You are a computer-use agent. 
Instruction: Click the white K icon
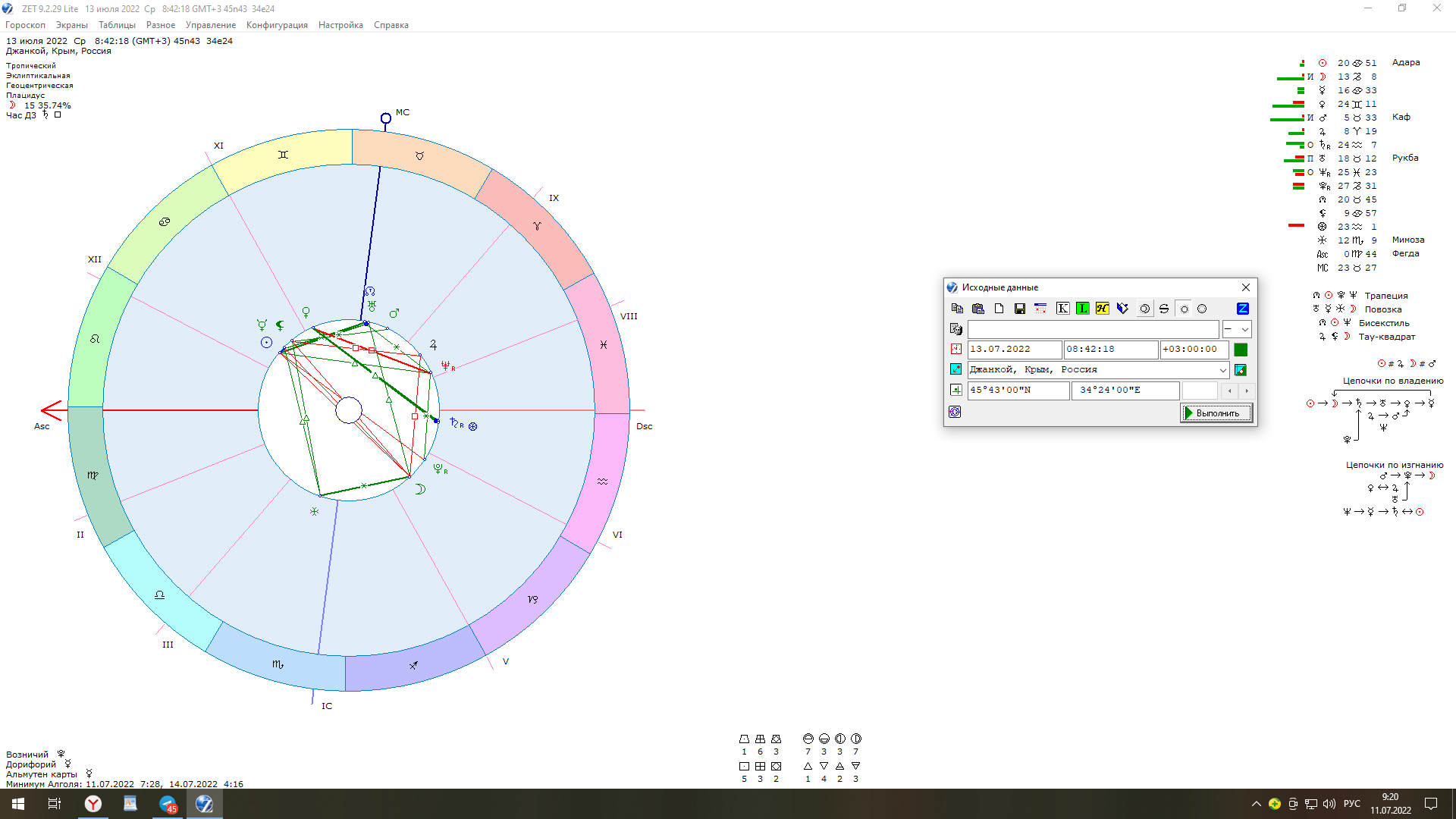(1062, 309)
